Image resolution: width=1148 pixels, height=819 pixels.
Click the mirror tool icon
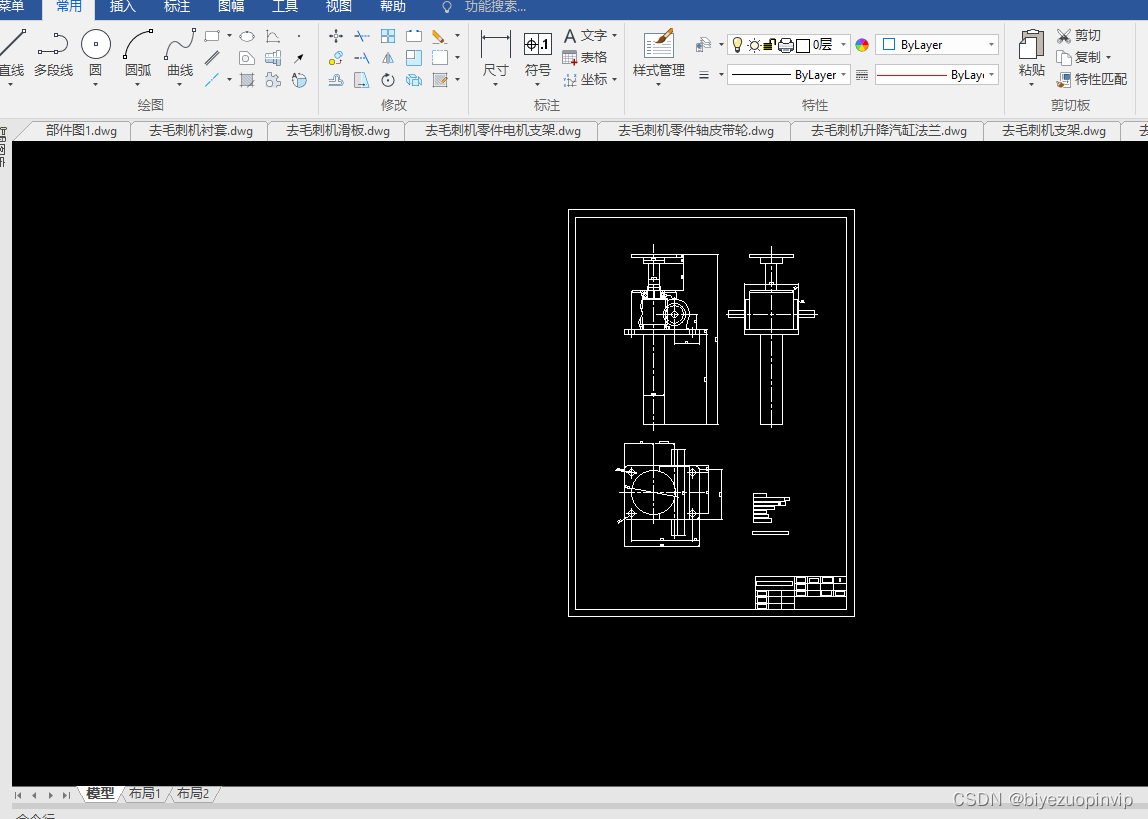pos(388,58)
